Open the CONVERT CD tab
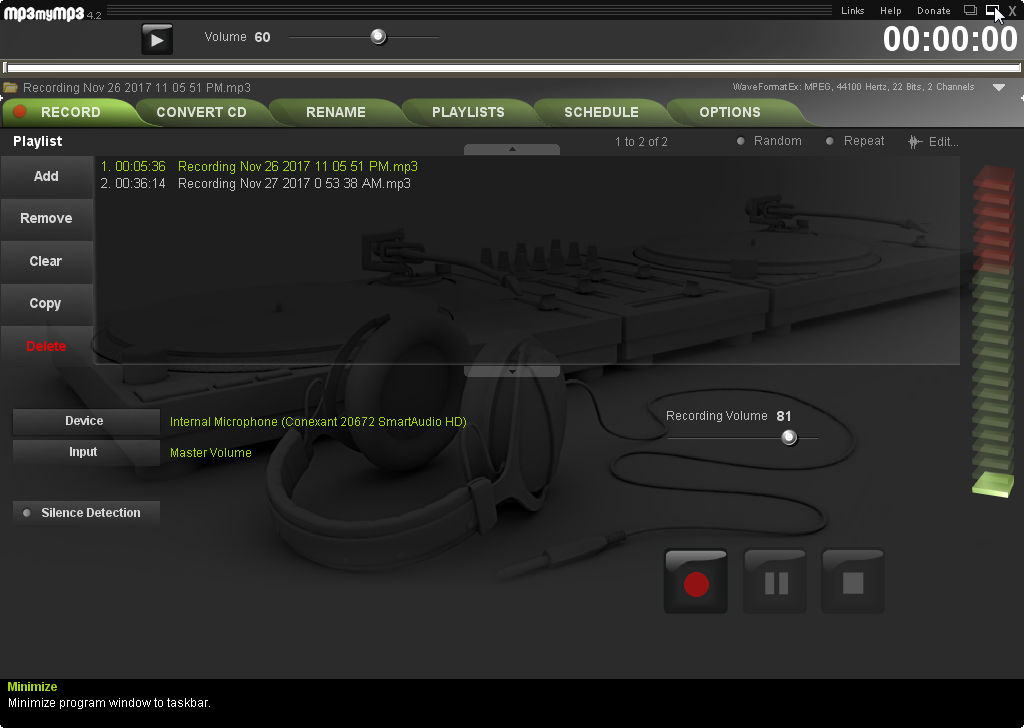1024x728 pixels. click(201, 112)
